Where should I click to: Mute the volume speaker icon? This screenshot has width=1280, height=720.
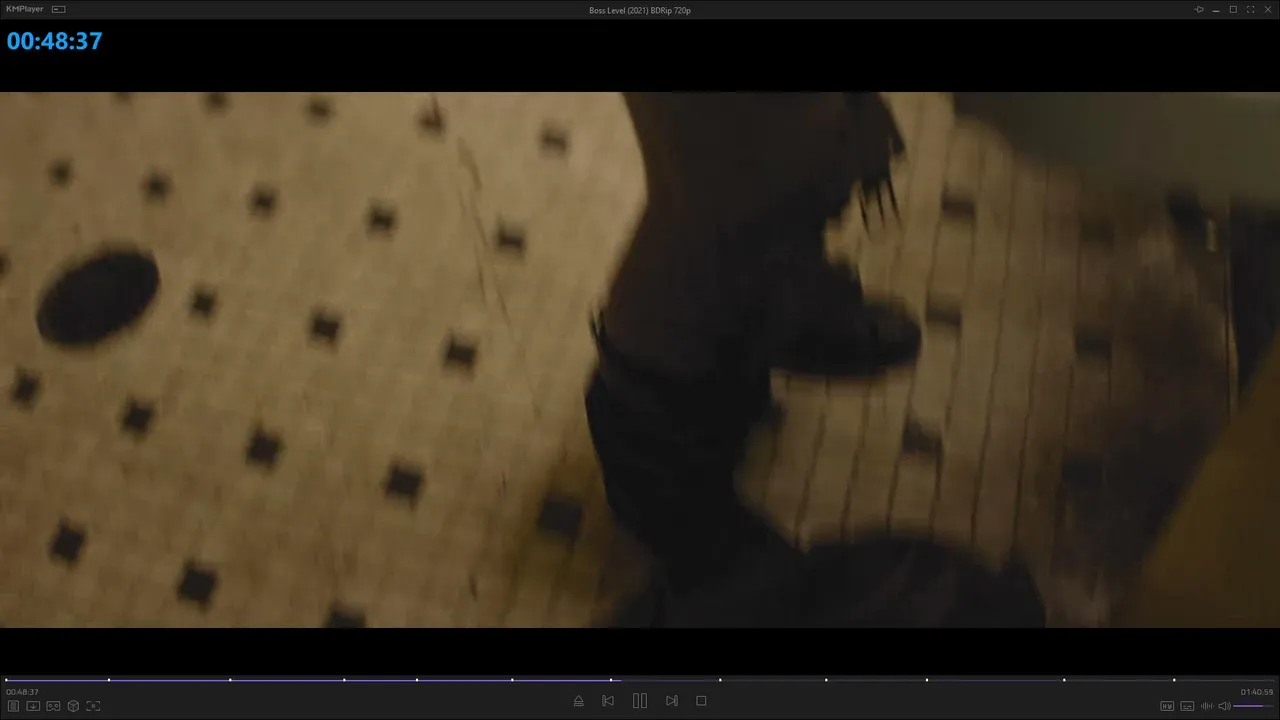point(1224,706)
